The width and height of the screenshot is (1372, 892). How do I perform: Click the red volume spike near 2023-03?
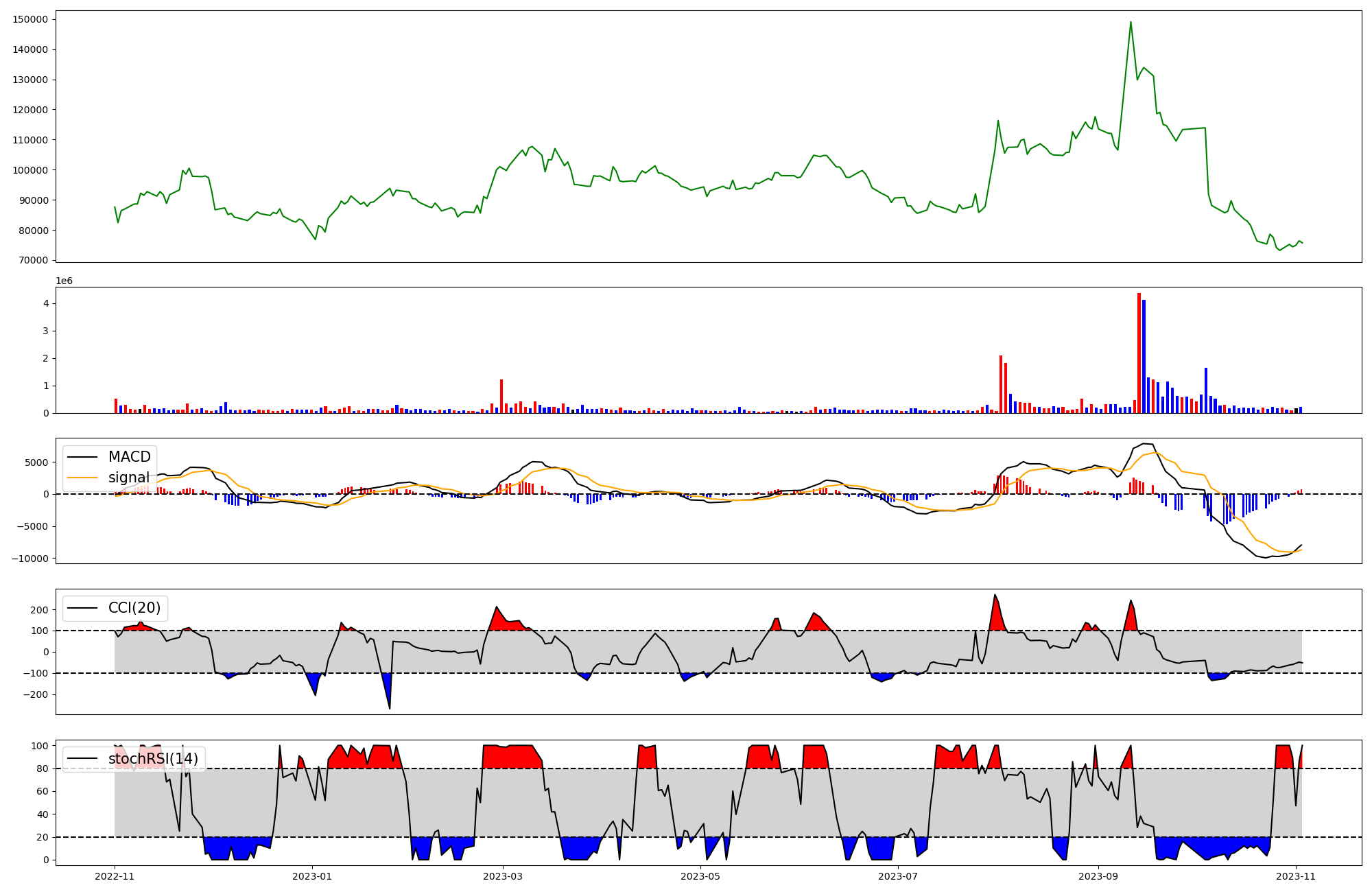tap(501, 396)
